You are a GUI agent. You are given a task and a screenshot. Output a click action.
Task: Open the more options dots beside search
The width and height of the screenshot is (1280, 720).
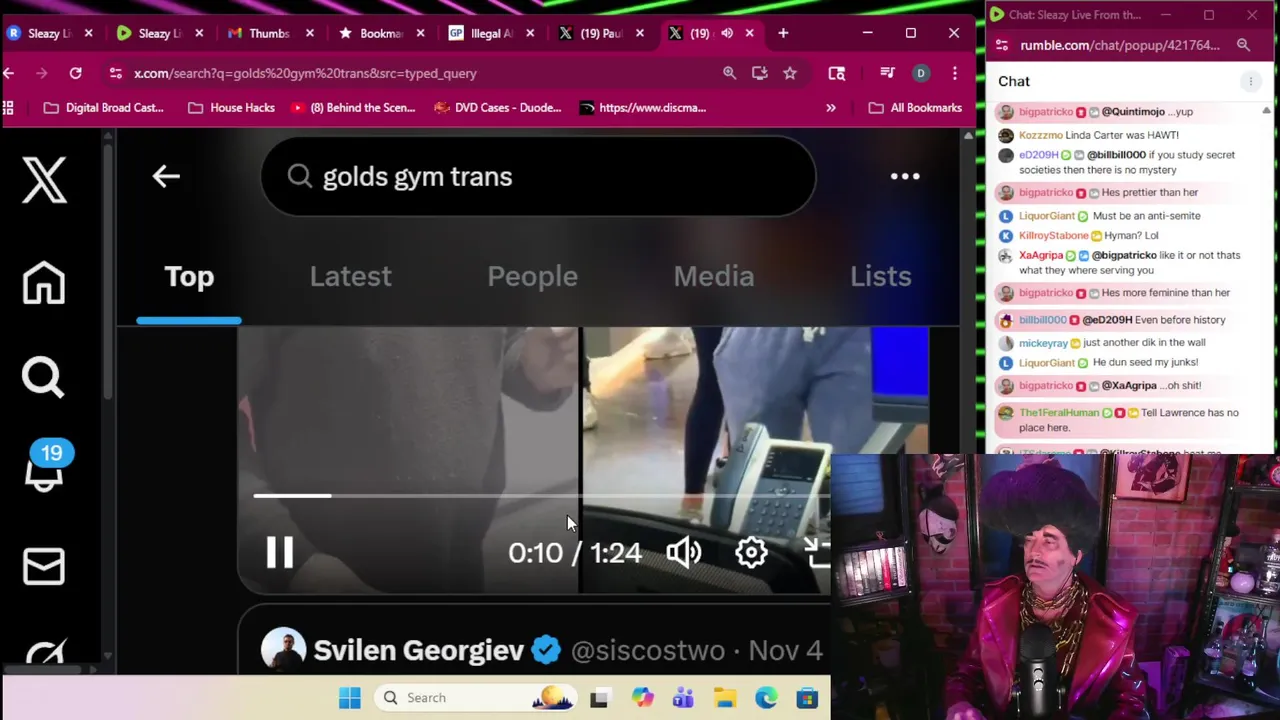coord(905,176)
